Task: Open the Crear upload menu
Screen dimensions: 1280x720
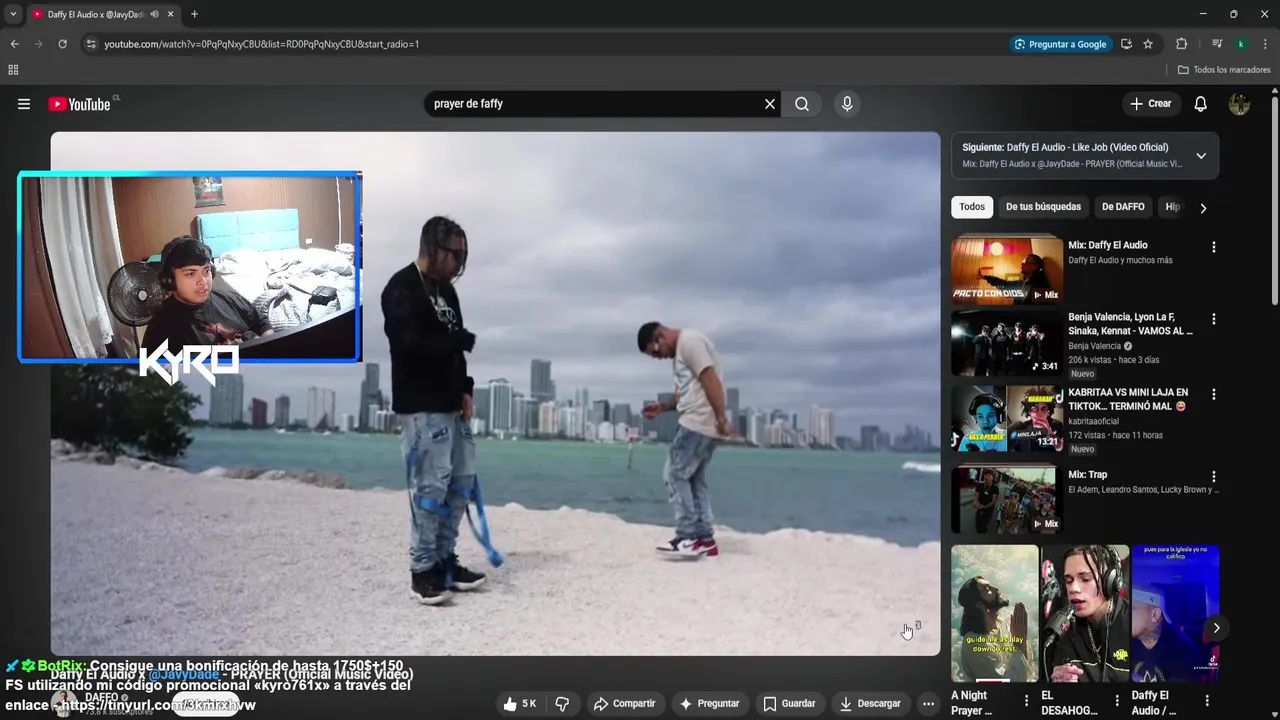Action: (1150, 104)
